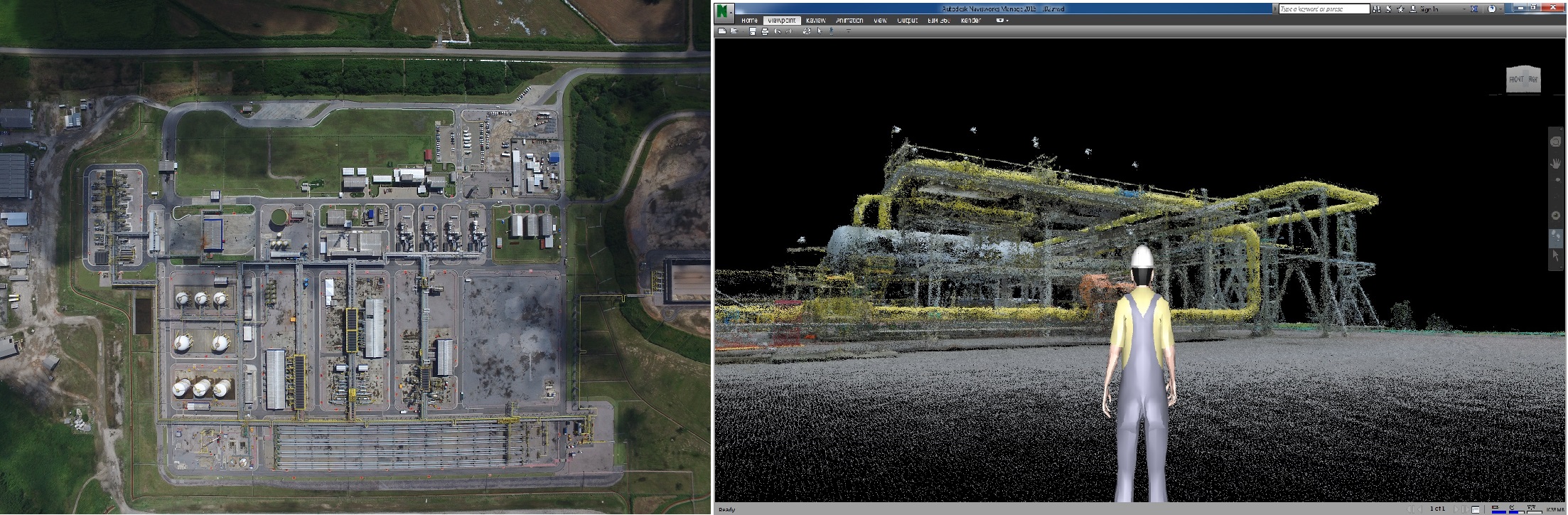Switch to the Home ribbon tab
The width and height of the screenshot is (1568, 515).
pyautogui.click(x=749, y=21)
